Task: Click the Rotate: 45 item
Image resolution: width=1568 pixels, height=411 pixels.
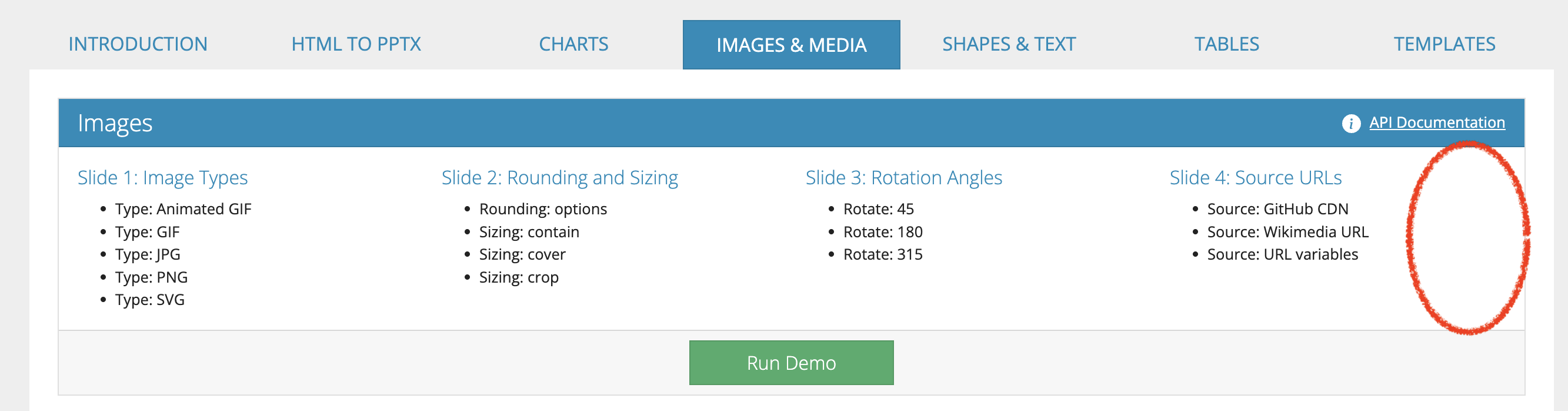Action: point(878,209)
